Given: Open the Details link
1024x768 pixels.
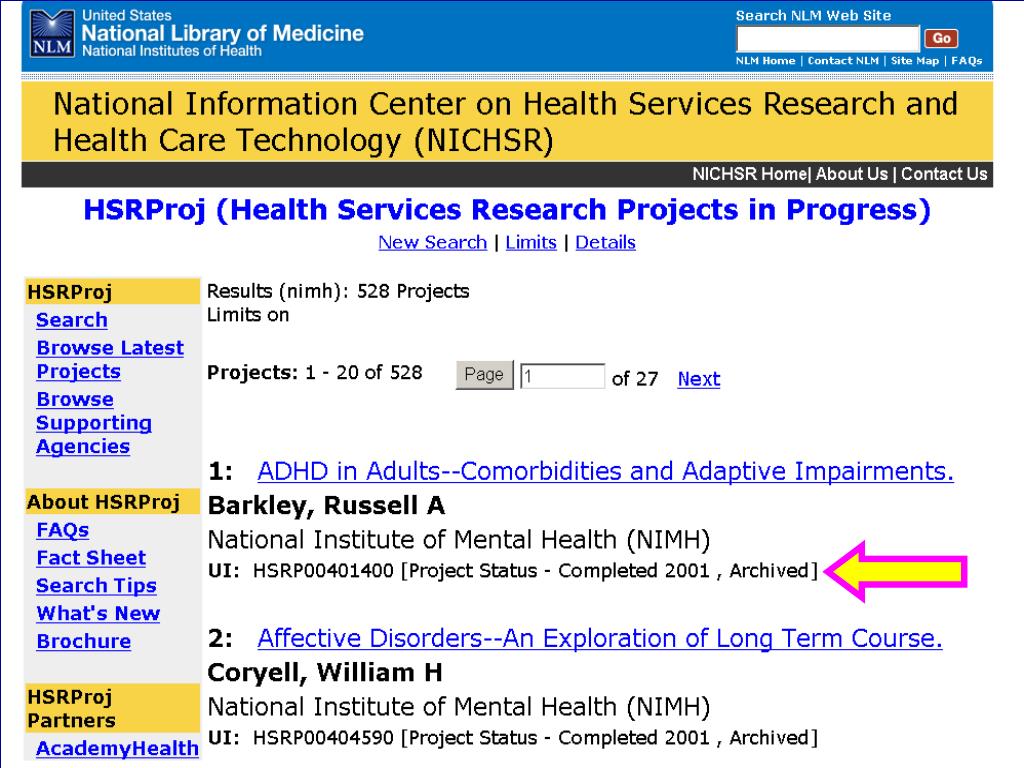Looking at the screenshot, I should point(605,242).
